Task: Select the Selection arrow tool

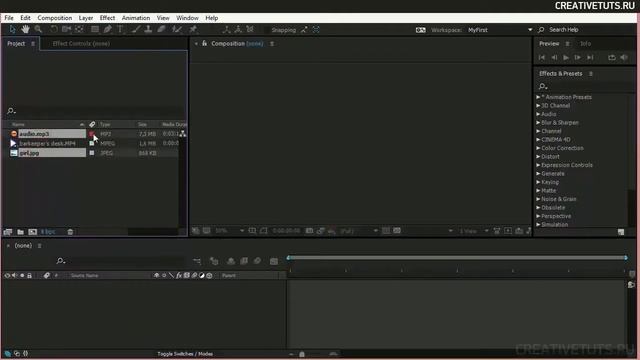Action: tap(12, 29)
